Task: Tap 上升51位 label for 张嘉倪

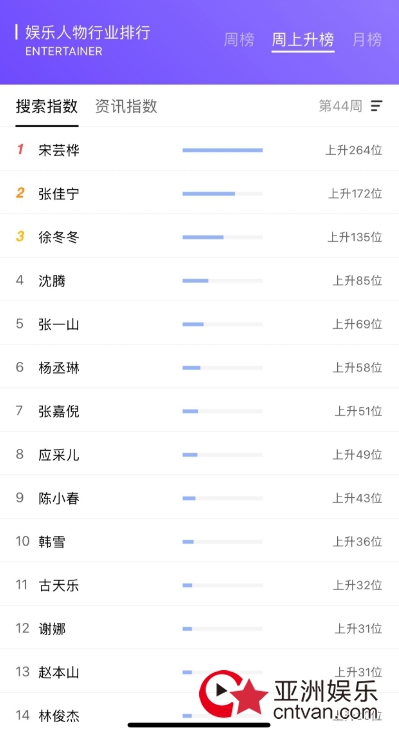Action: 358,411
